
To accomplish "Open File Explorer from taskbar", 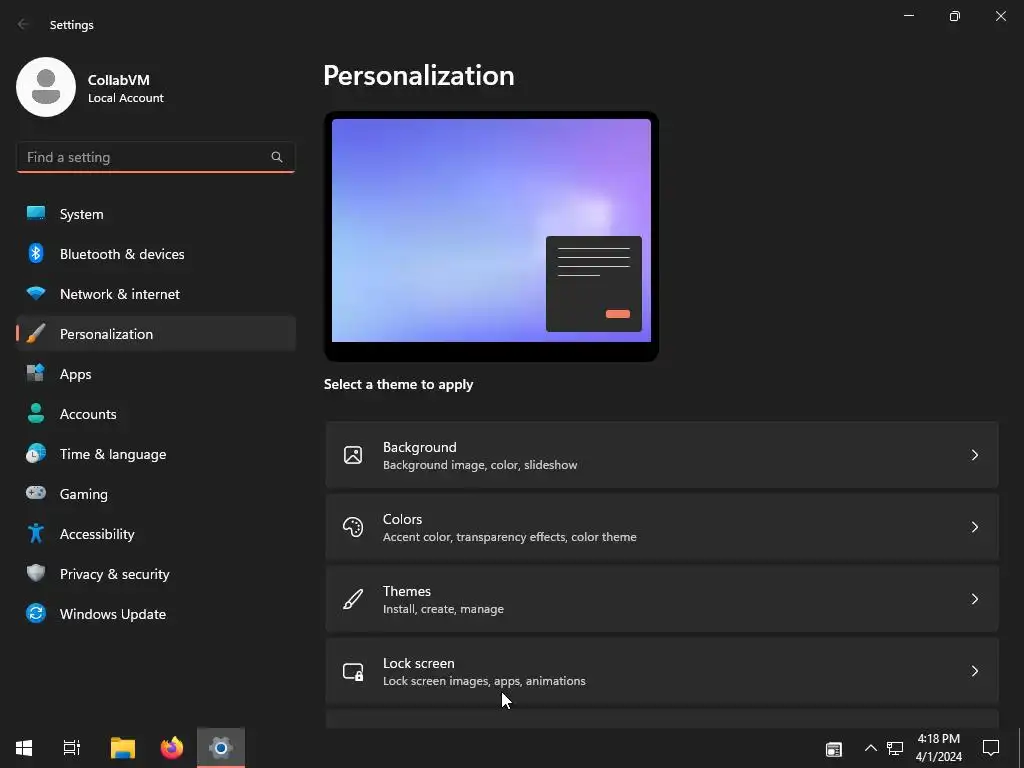I will click(123, 748).
